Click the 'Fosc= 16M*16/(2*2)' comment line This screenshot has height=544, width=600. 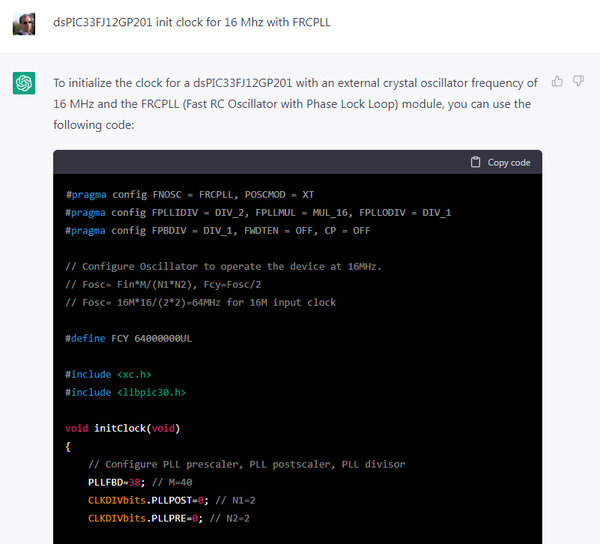click(x=201, y=303)
